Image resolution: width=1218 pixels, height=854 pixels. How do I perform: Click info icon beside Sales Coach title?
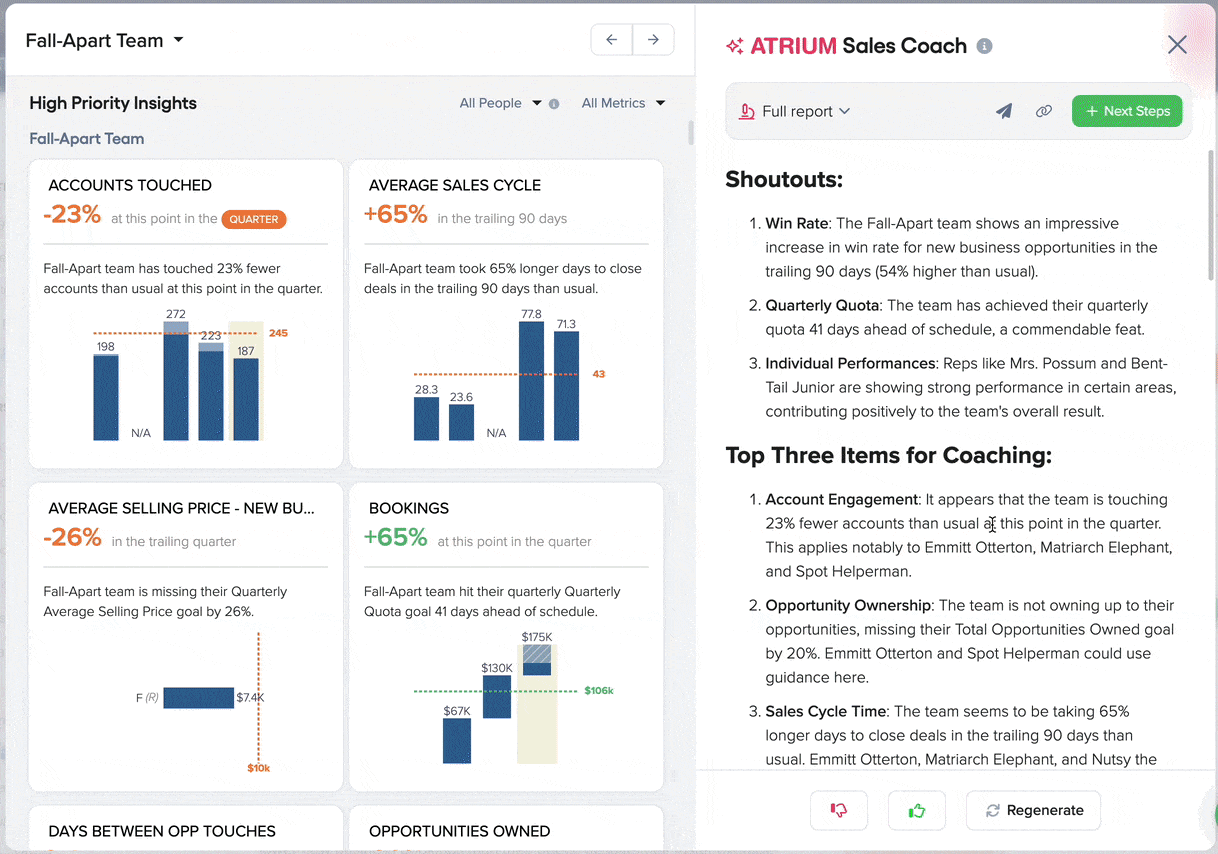pyautogui.click(x=985, y=46)
